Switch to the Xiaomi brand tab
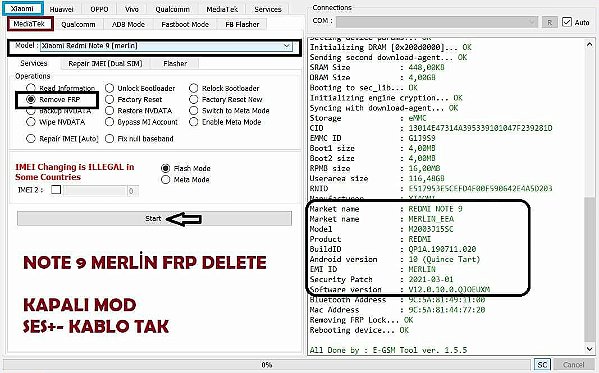599x373 pixels. point(23,8)
